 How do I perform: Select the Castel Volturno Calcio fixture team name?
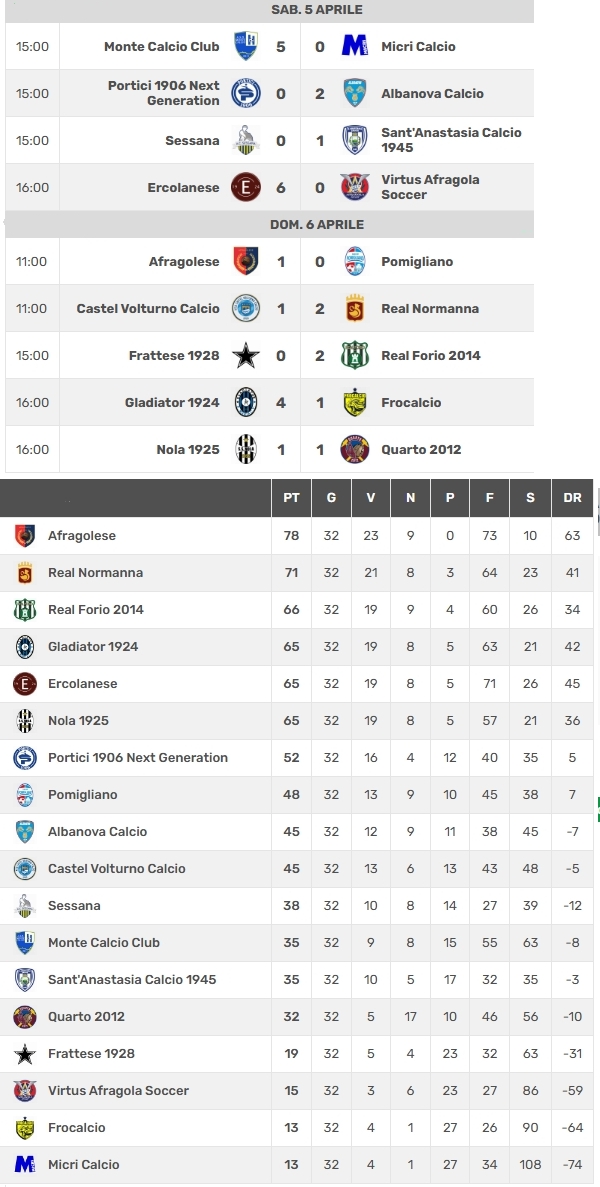[148, 308]
